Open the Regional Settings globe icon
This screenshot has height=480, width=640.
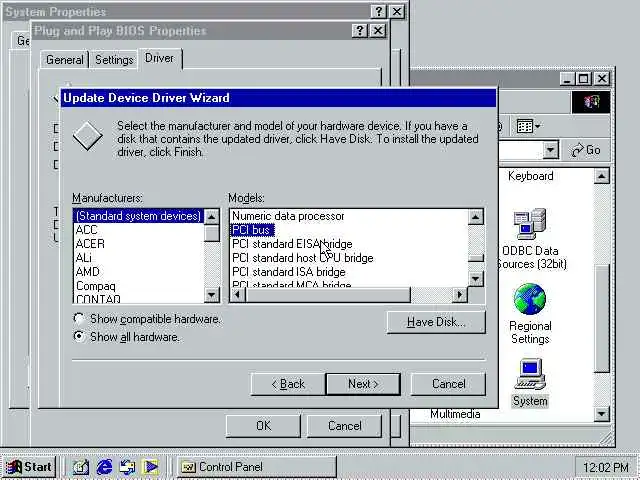click(x=530, y=299)
